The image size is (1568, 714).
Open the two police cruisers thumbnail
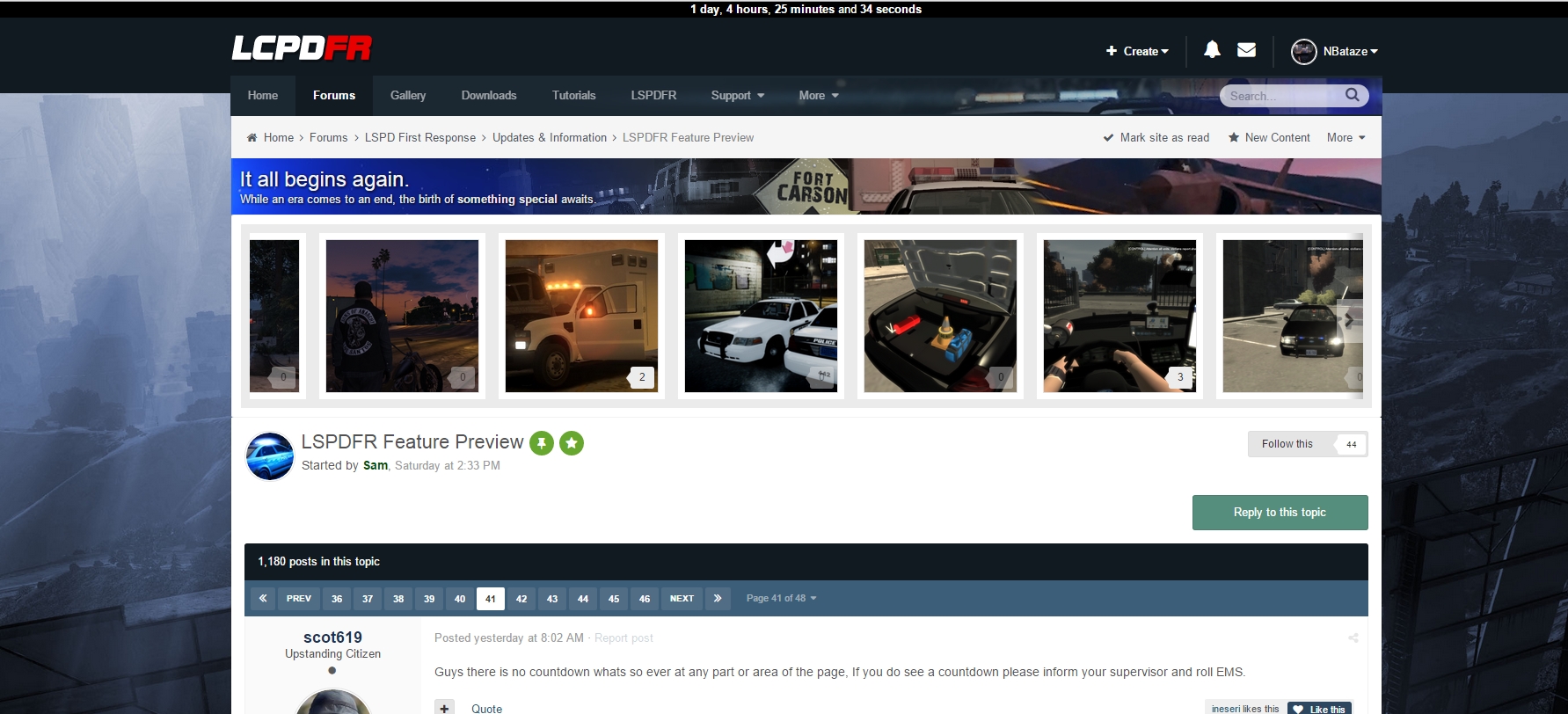point(761,317)
